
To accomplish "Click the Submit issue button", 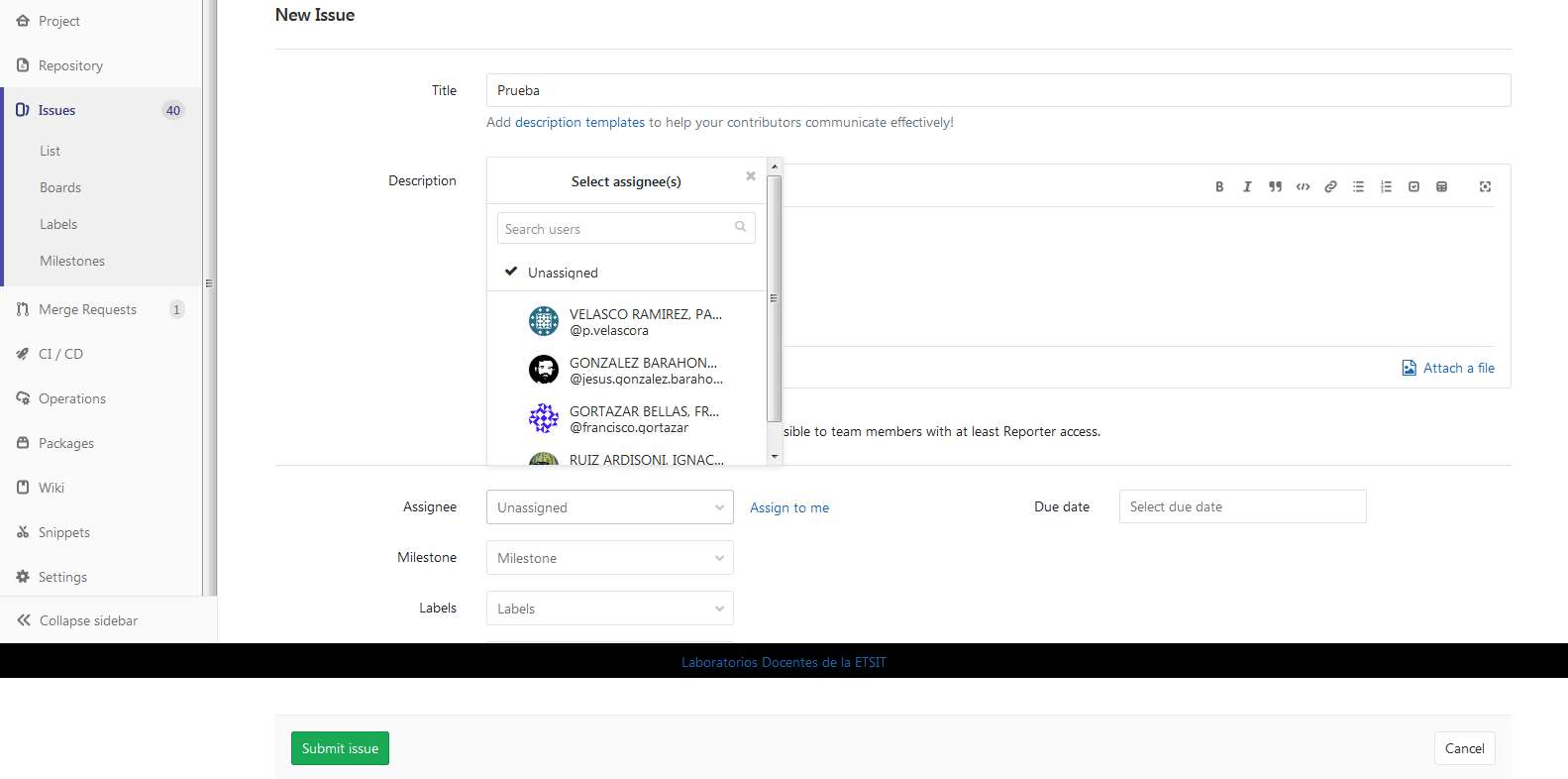I will pyautogui.click(x=340, y=748).
